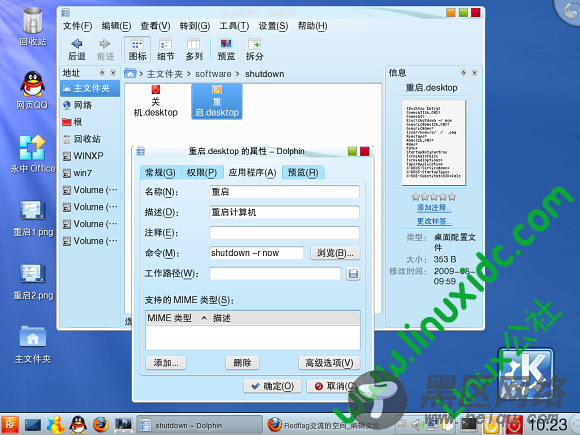The width and height of the screenshot is (580, 435).
Task: Click the 添加... add button
Action: pos(166,363)
